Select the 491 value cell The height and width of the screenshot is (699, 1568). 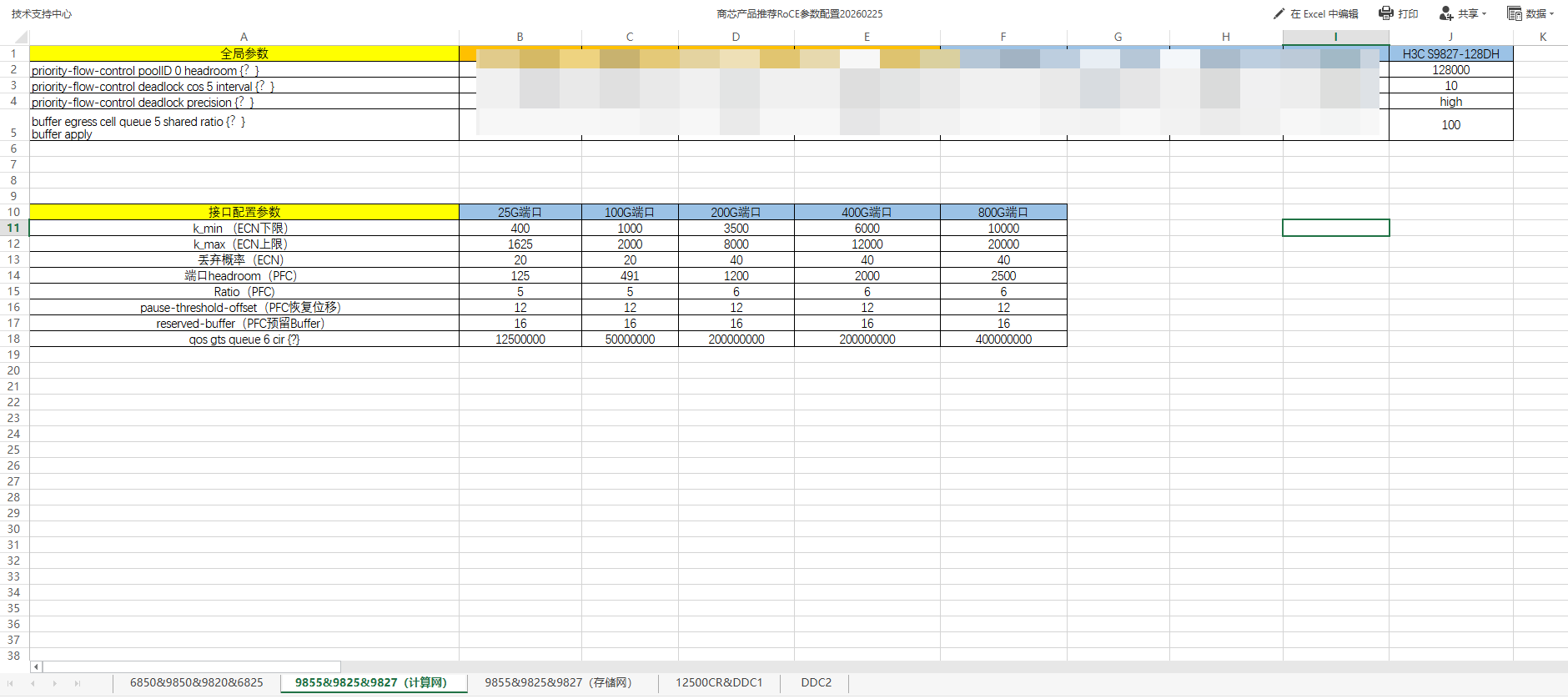pyautogui.click(x=630, y=275)
